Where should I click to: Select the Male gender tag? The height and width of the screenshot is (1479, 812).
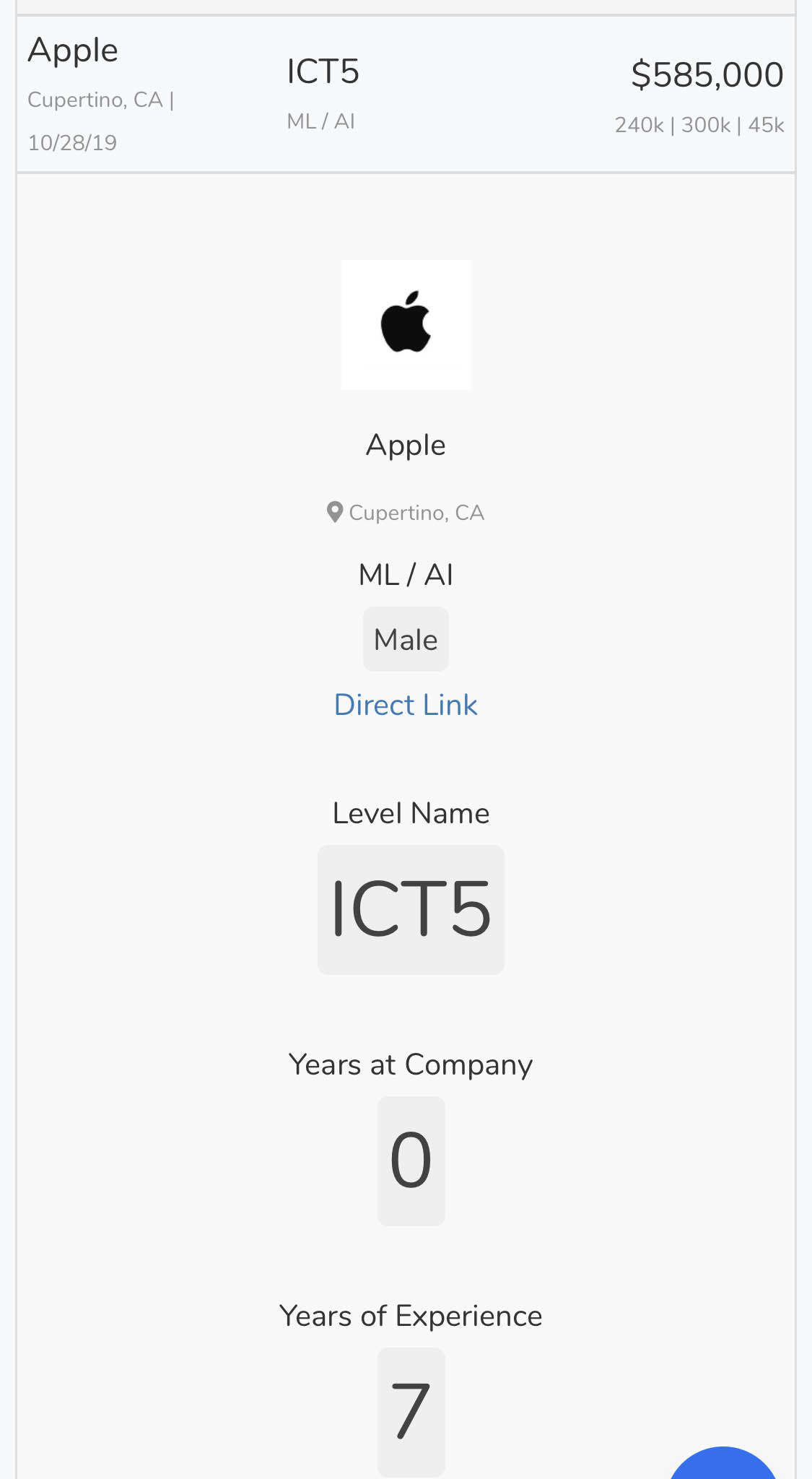pos(406,639)
